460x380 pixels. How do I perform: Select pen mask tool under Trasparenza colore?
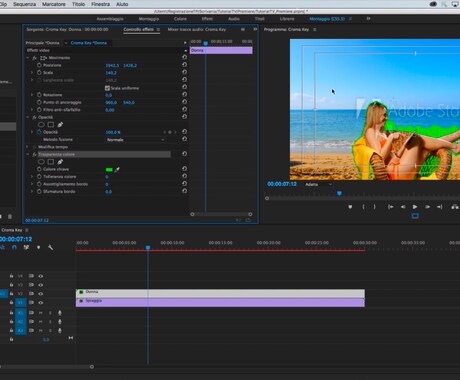tap(60, 162)
